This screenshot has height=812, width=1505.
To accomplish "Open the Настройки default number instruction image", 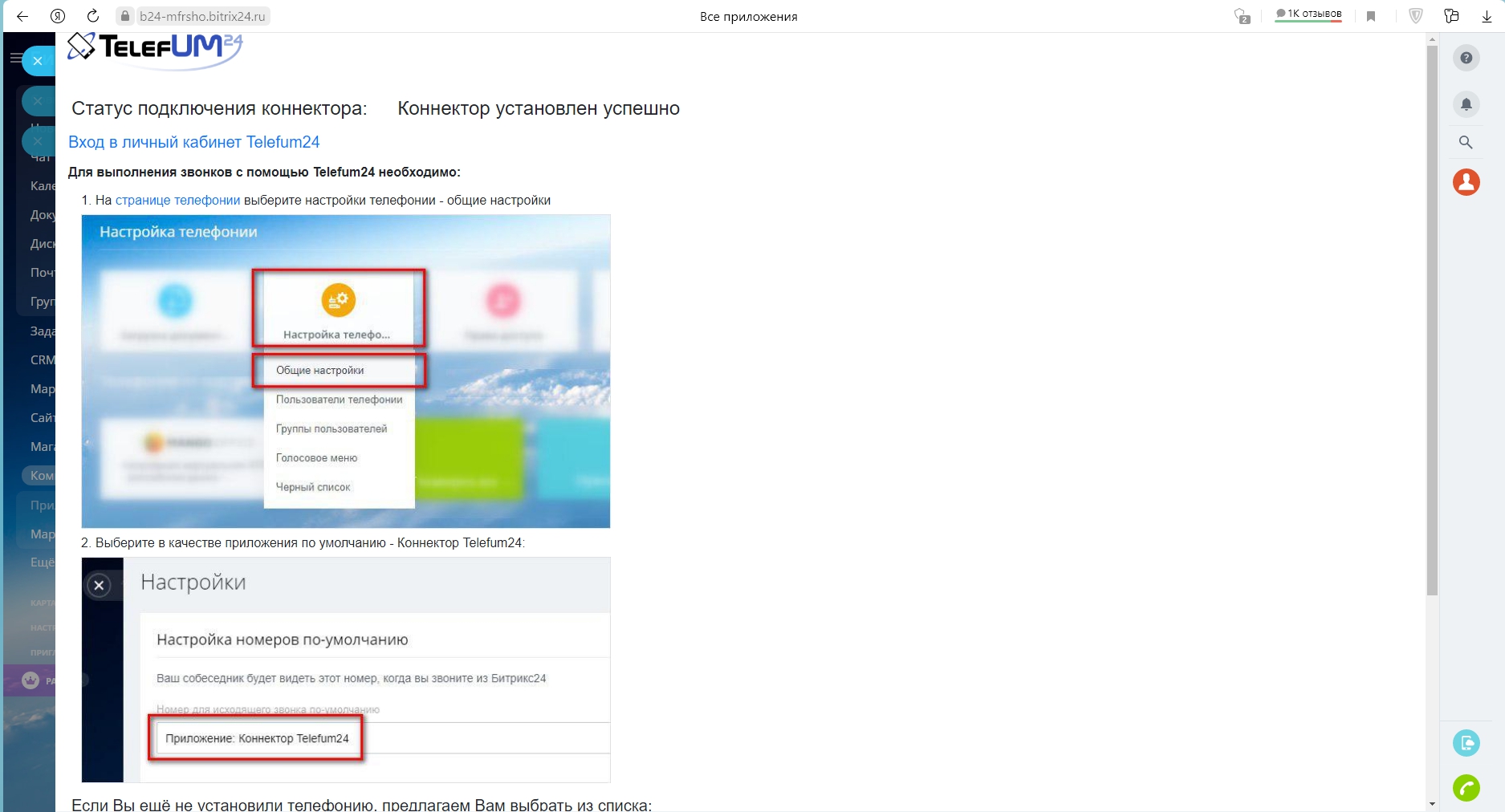I will point(346,670).
